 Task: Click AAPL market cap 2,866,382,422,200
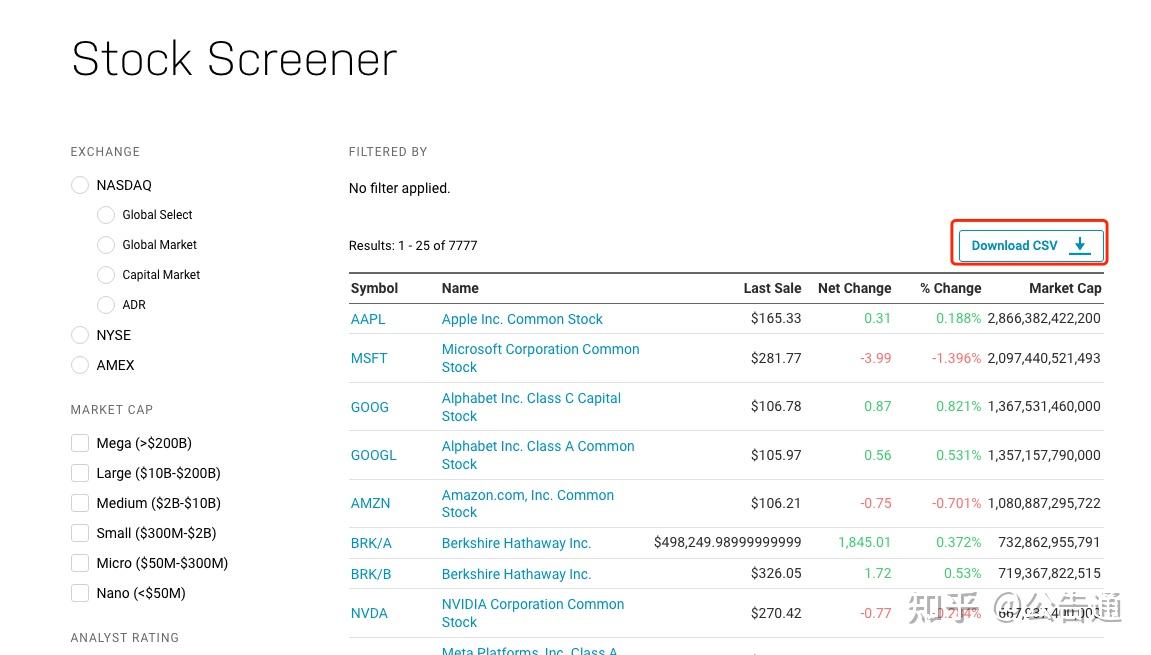[1044, 319]
